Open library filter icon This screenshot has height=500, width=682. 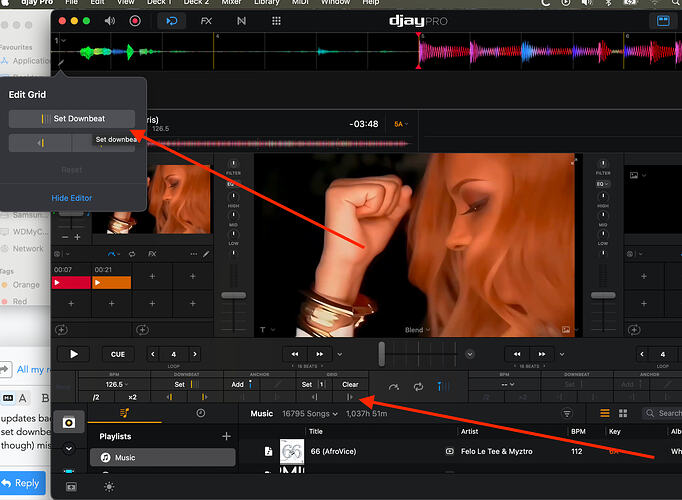tap(567, 413)
